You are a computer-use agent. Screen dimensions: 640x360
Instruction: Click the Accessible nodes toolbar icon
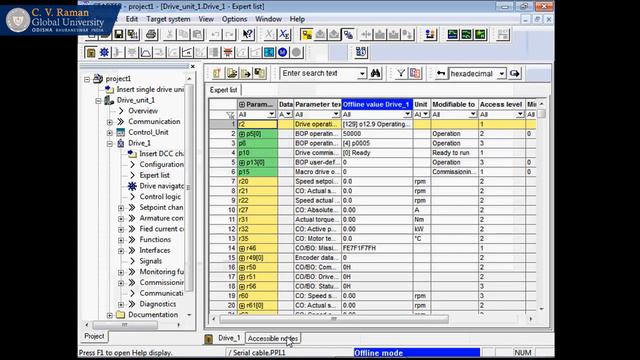coord(430,34)
